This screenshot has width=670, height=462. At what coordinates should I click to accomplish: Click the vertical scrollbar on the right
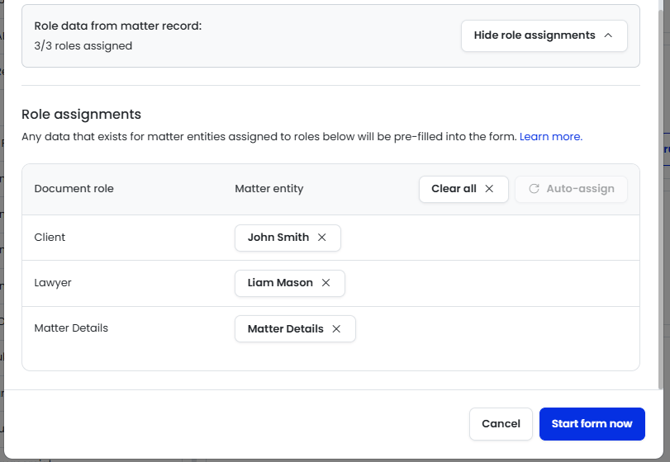click(x=665, y=200)
